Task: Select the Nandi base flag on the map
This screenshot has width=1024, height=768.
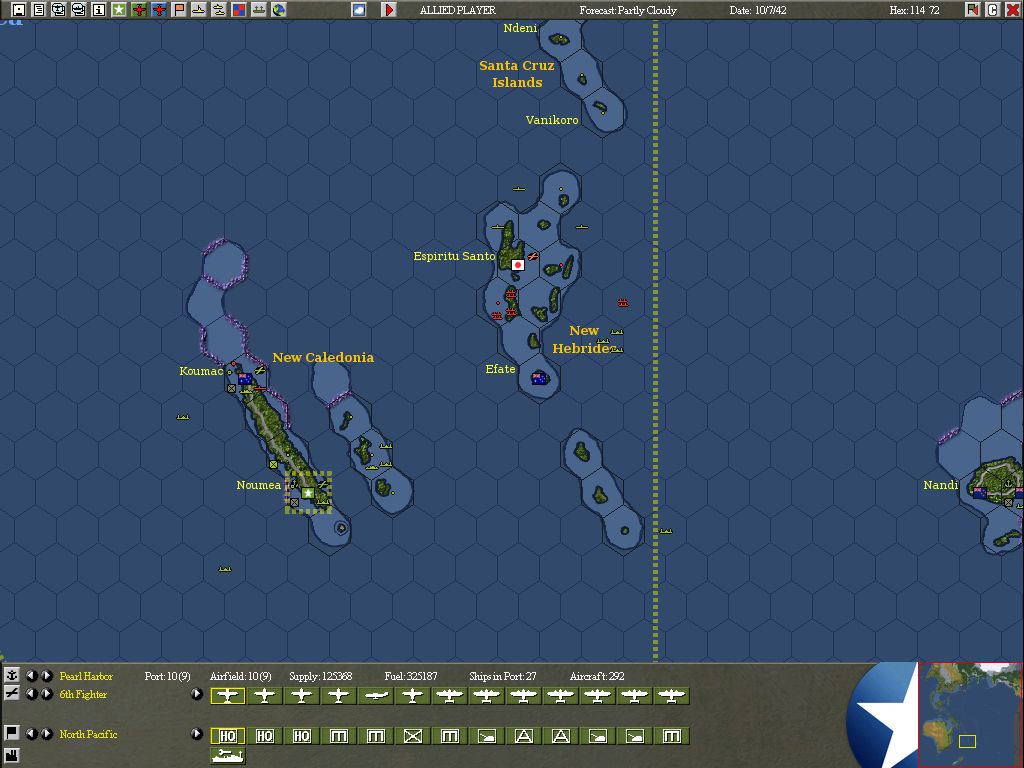Action: pos(980,492)
